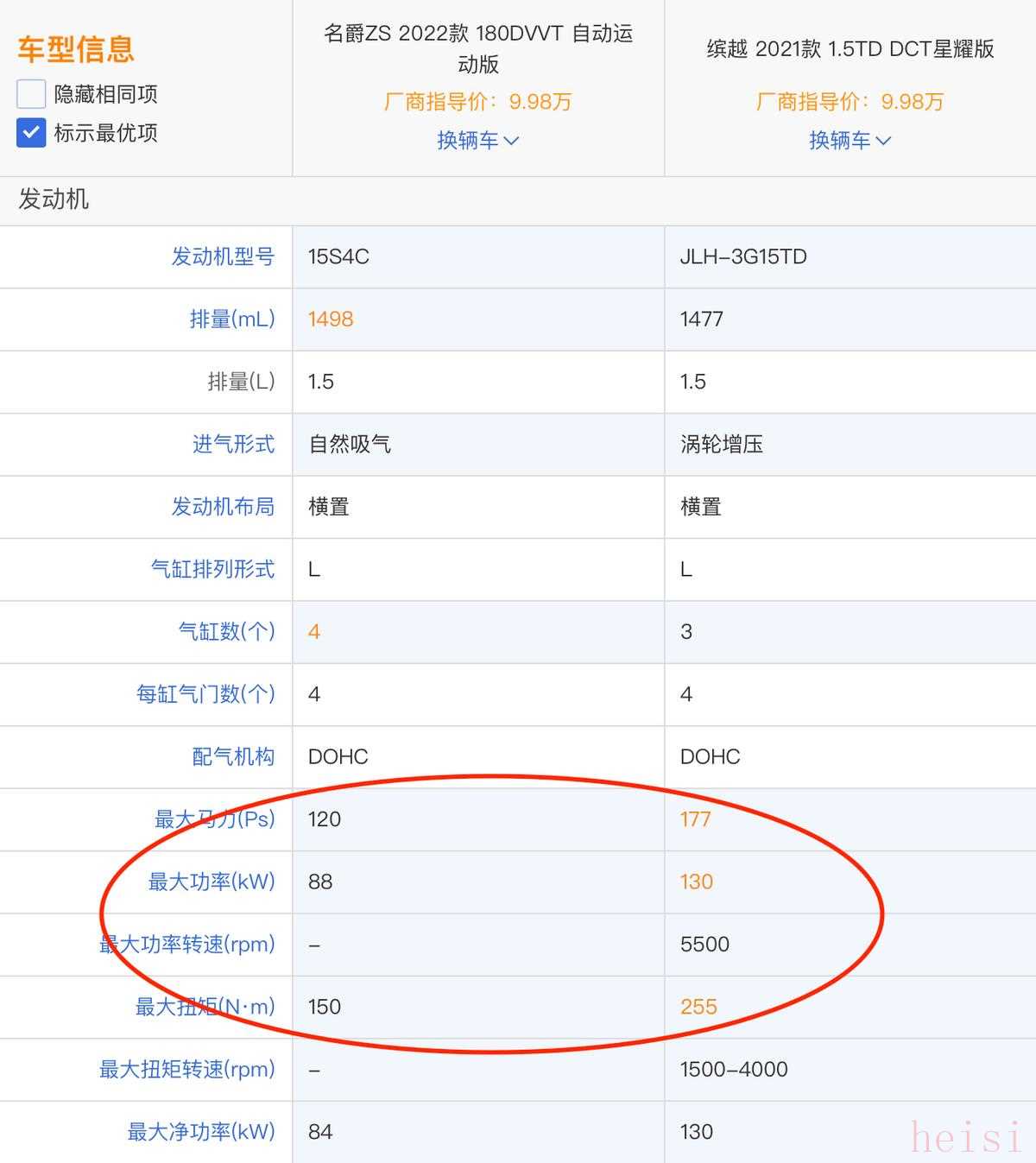Click the 发动机型号 parameter link

pos(223,256)
